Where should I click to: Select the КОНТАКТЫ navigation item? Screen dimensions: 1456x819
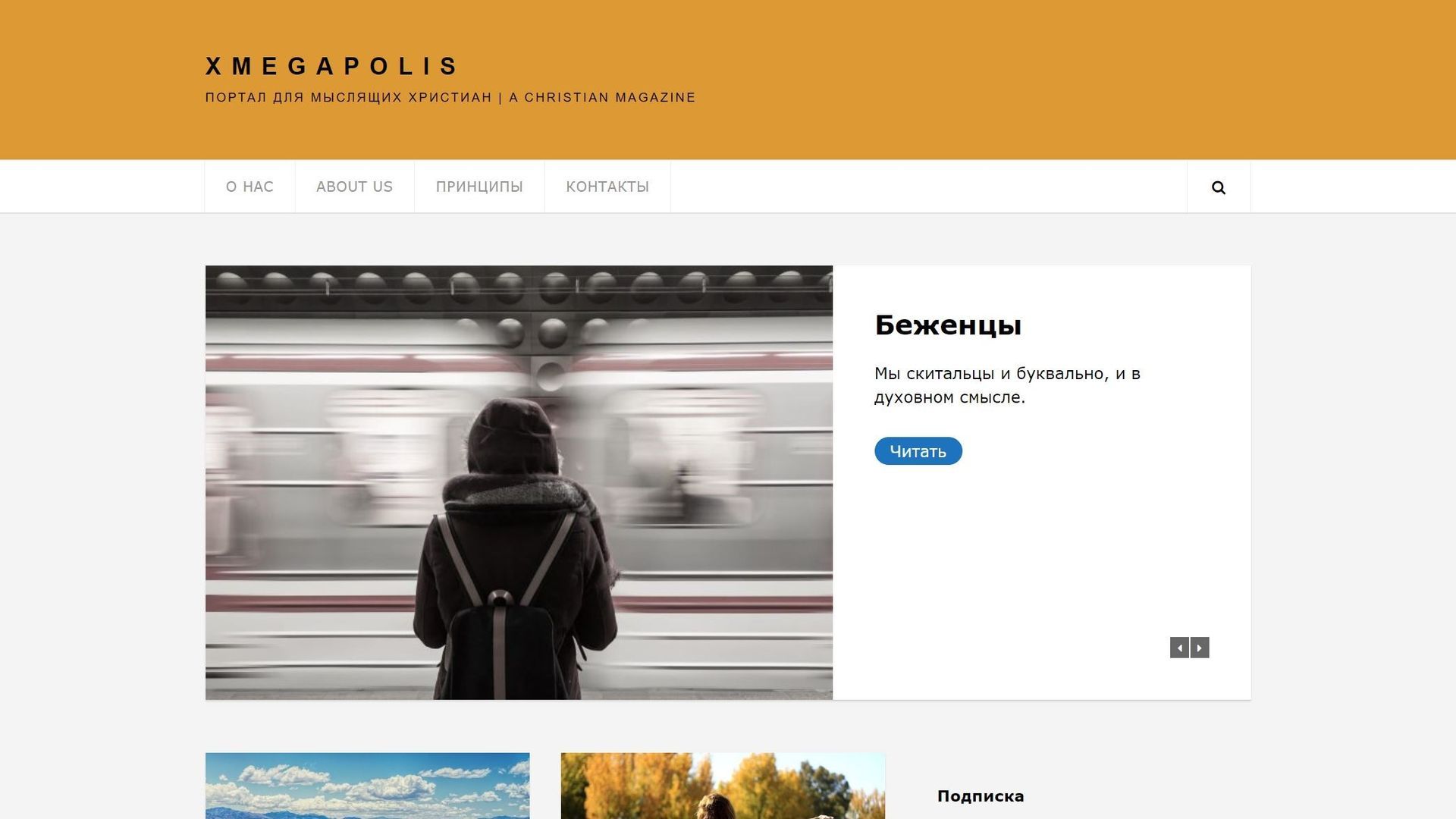pos(607,187)
